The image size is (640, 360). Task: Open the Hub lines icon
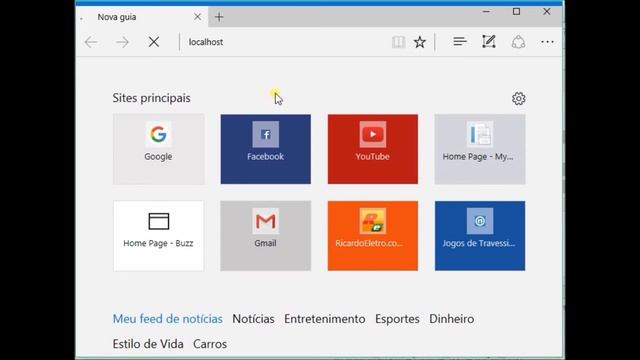(460, 41)
